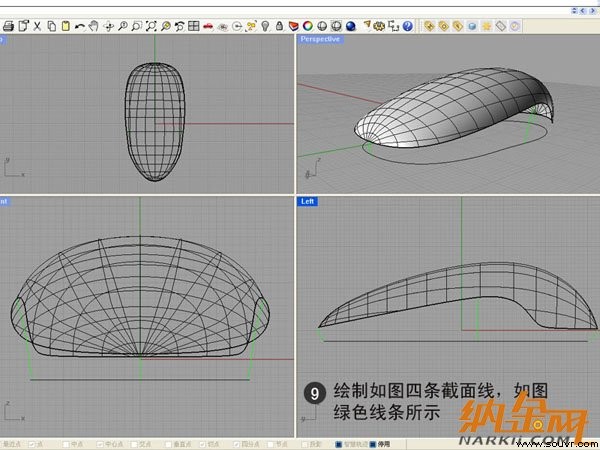600x450 pixels.
Task: Activate the Perspective viewport label
Action: tap(320, 39)
